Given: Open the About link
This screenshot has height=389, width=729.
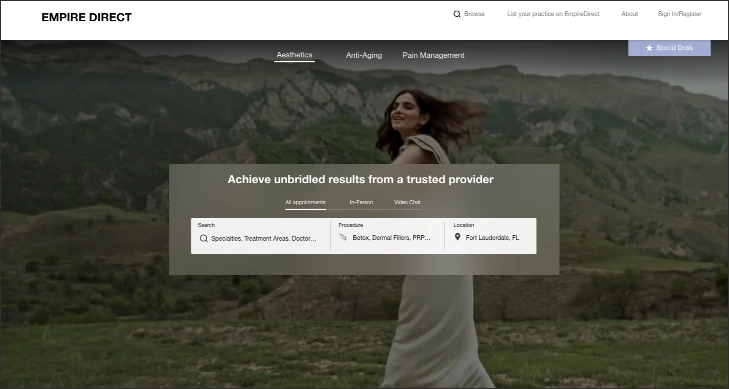Looking at the screenshot, I should [630, 14].
